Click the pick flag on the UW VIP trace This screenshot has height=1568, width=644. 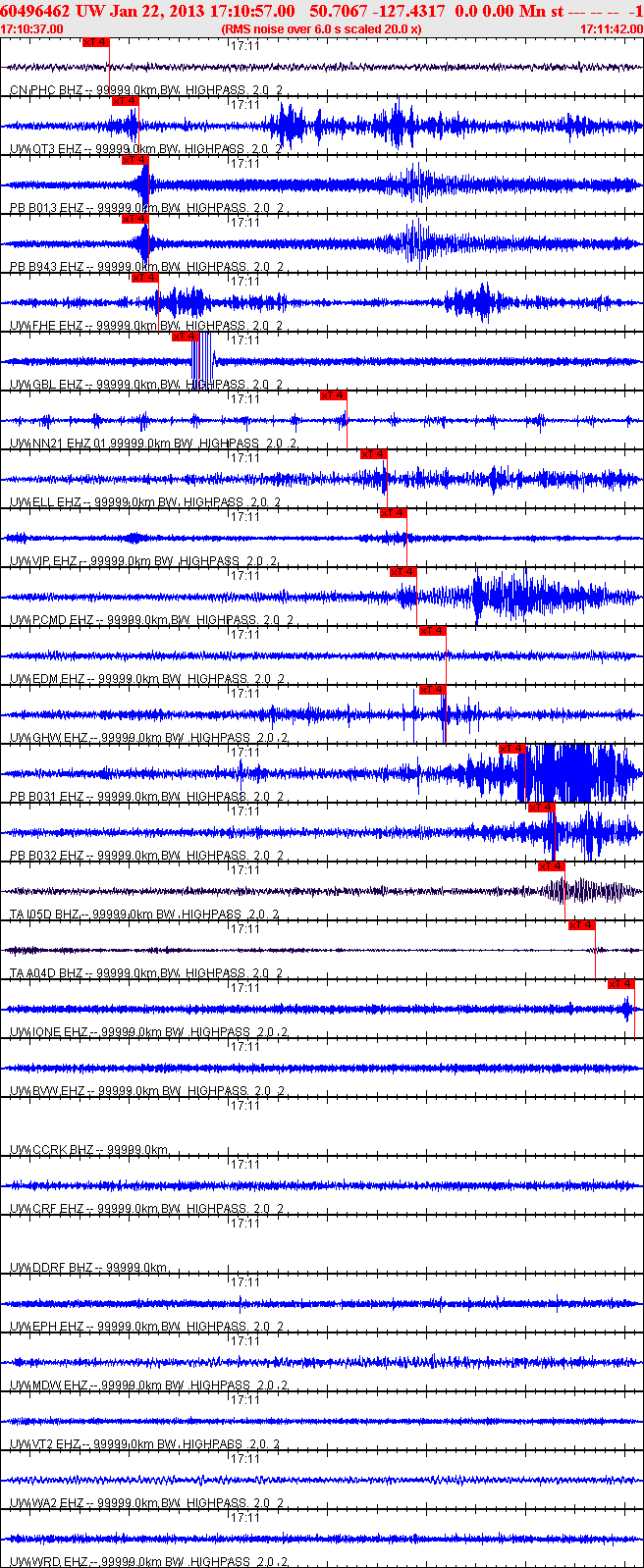click(x=393, y=513)
